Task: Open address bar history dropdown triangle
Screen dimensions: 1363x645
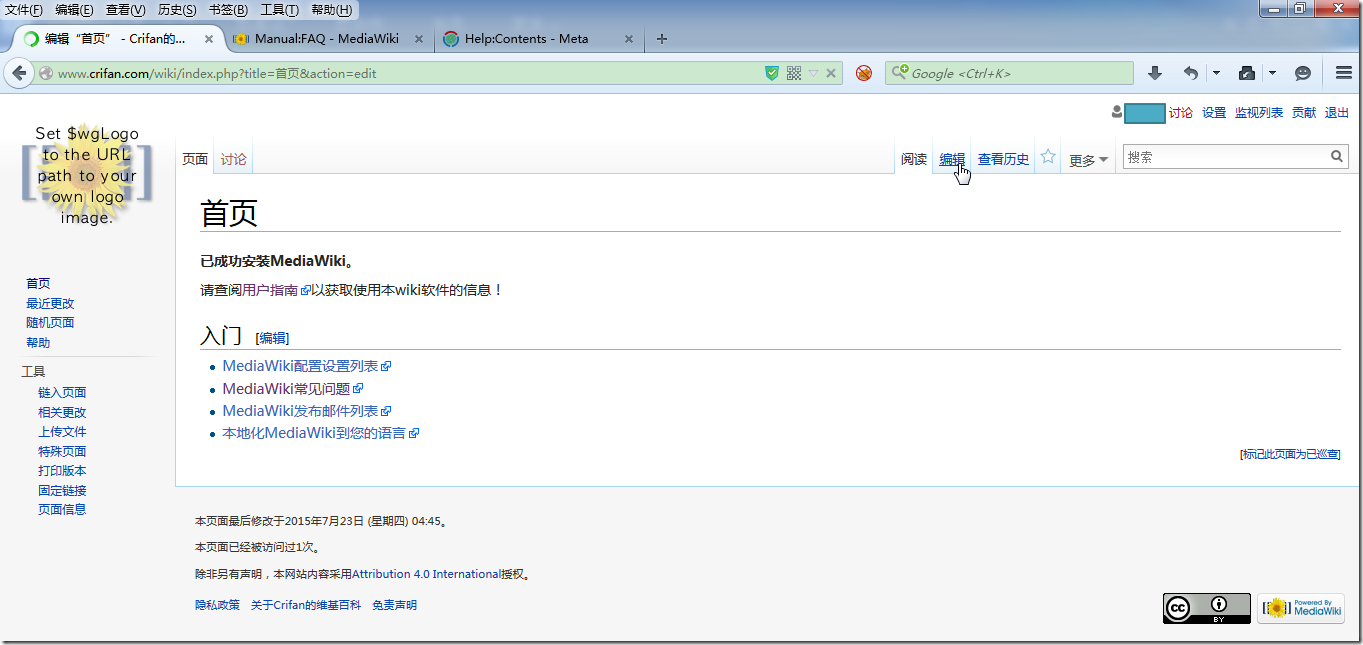Action: (814, 73)
